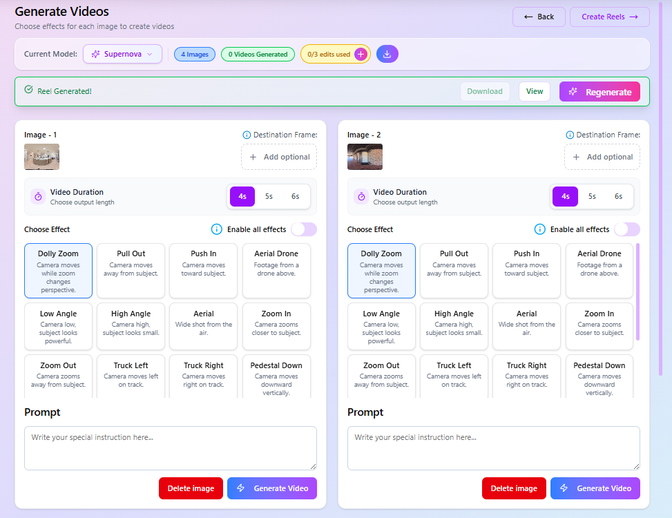The image size is (672, 518).
Task: Click the Regenerate button
Action: tap(600, 92)
